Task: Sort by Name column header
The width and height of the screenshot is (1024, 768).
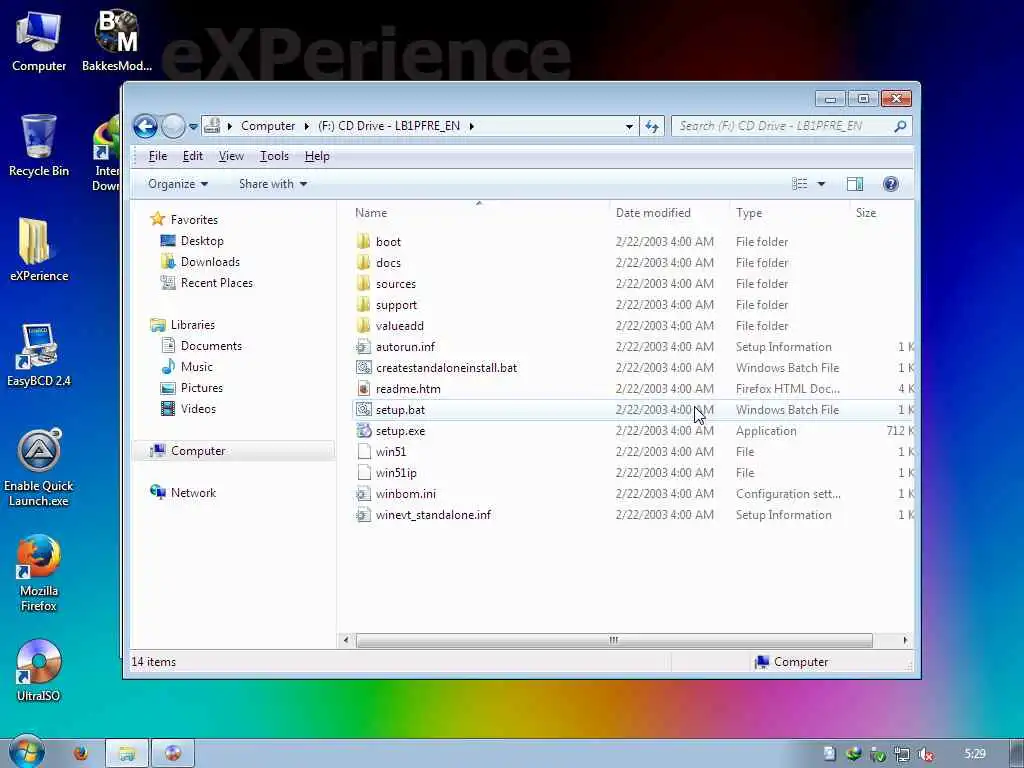Action: point(371,213)
